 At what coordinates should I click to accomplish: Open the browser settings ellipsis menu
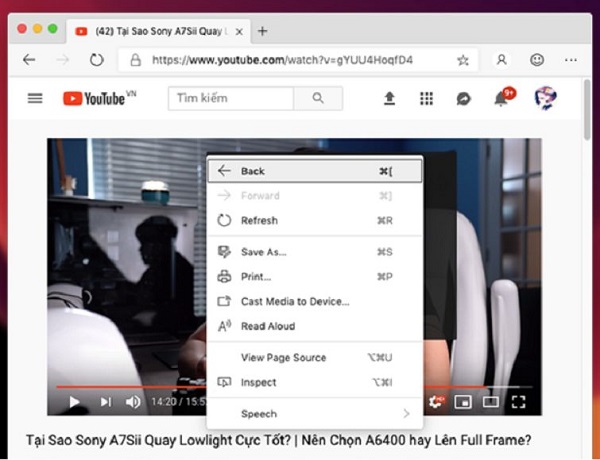[x=571, y=60]
